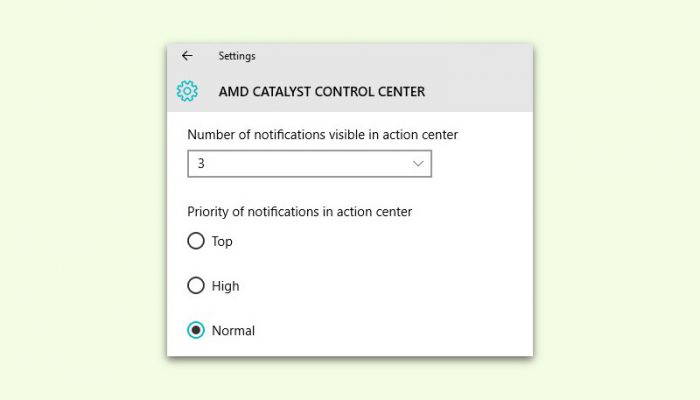700x400 pixels.
Task: Go back using the left arrow
Action: [x=187, y=56]
